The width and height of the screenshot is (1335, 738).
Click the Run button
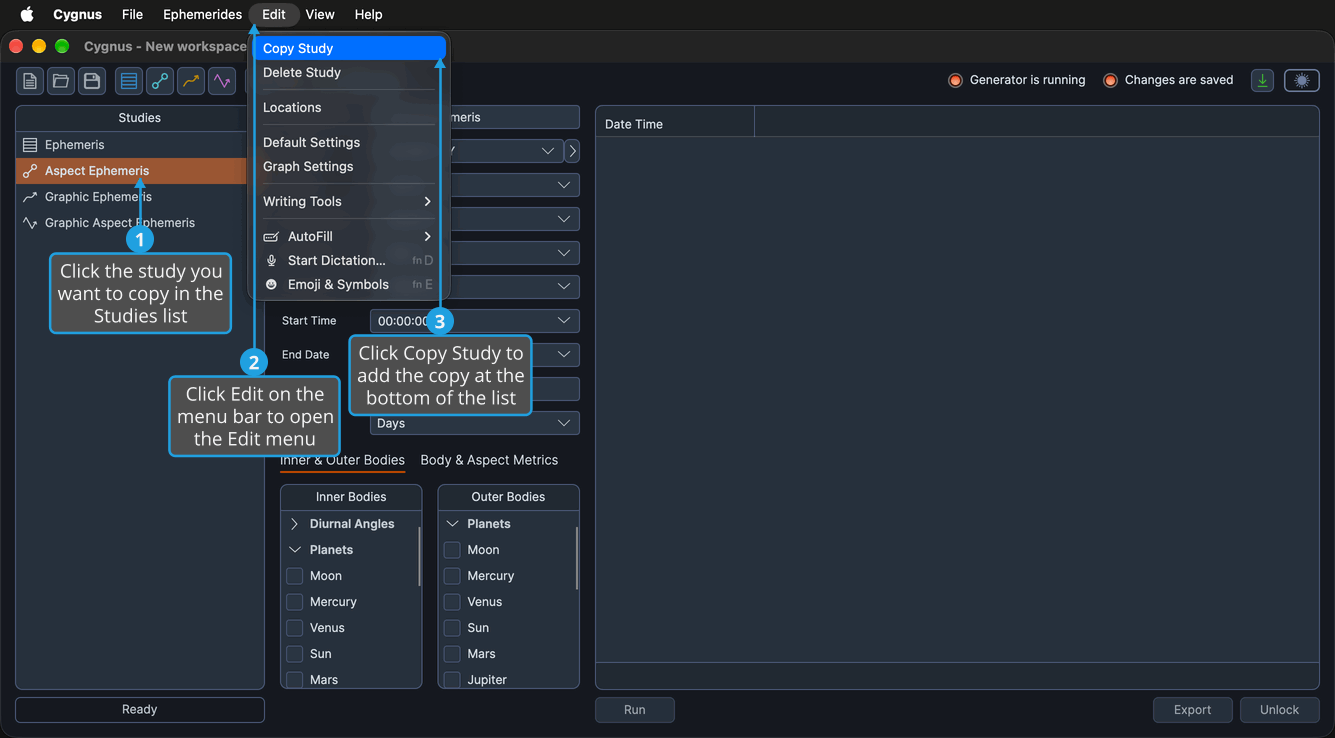pos(635,710)
